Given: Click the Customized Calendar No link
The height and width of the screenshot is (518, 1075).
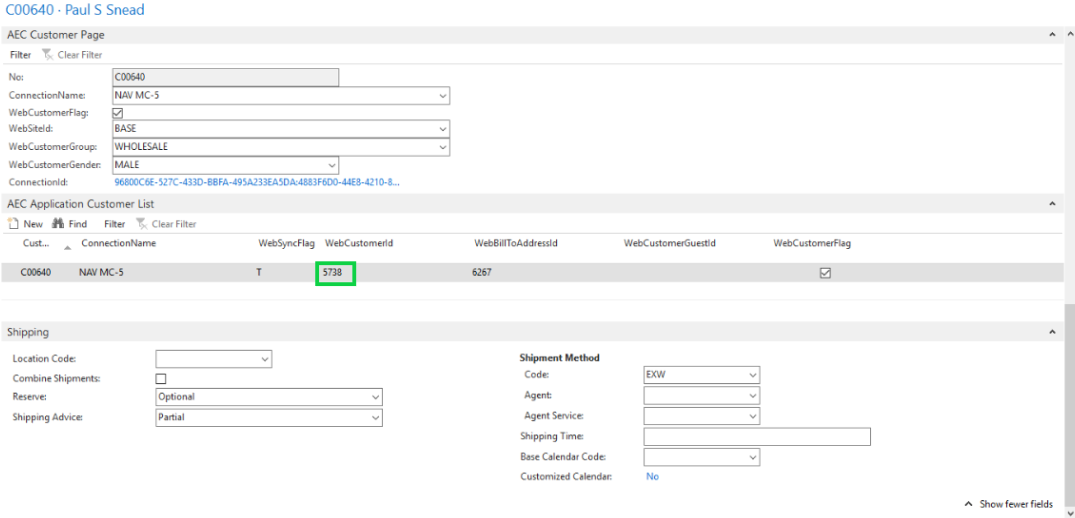Looking at the screenshot, I should [652, 476].
